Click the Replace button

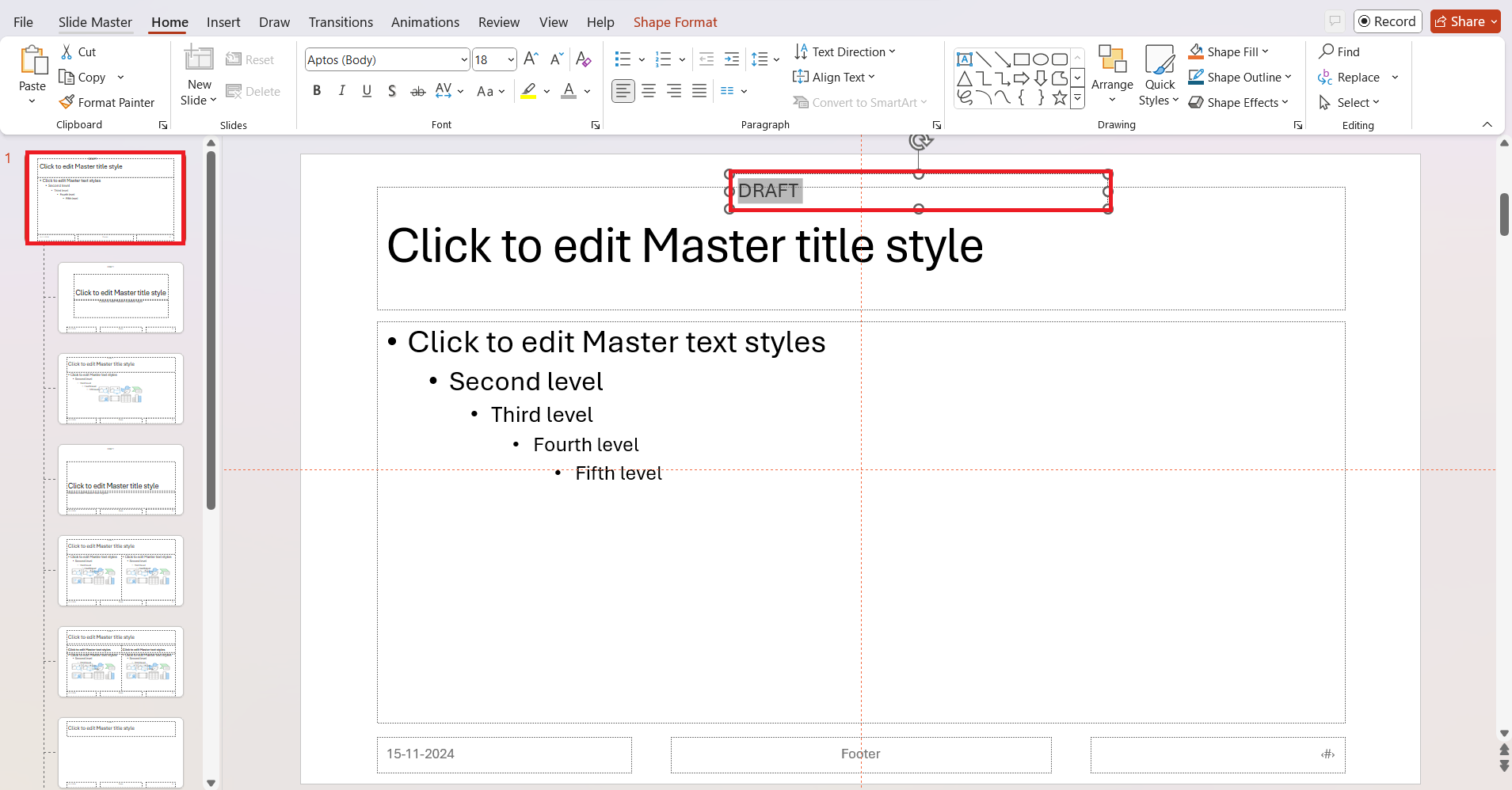tap(1350, 77)
